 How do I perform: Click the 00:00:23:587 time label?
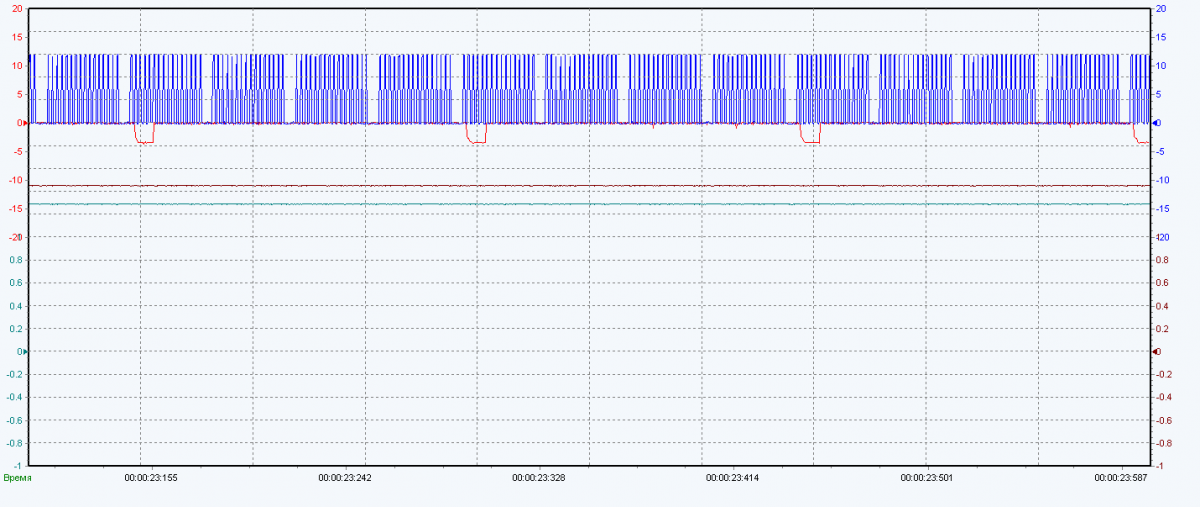[1121, 478]
